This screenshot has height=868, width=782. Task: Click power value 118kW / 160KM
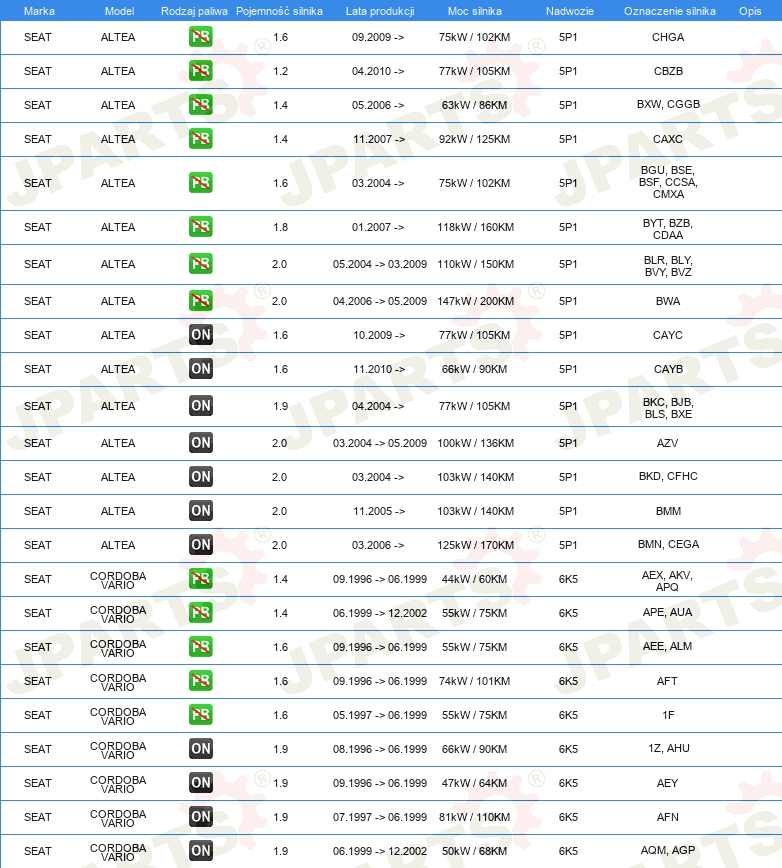(475, 227)
